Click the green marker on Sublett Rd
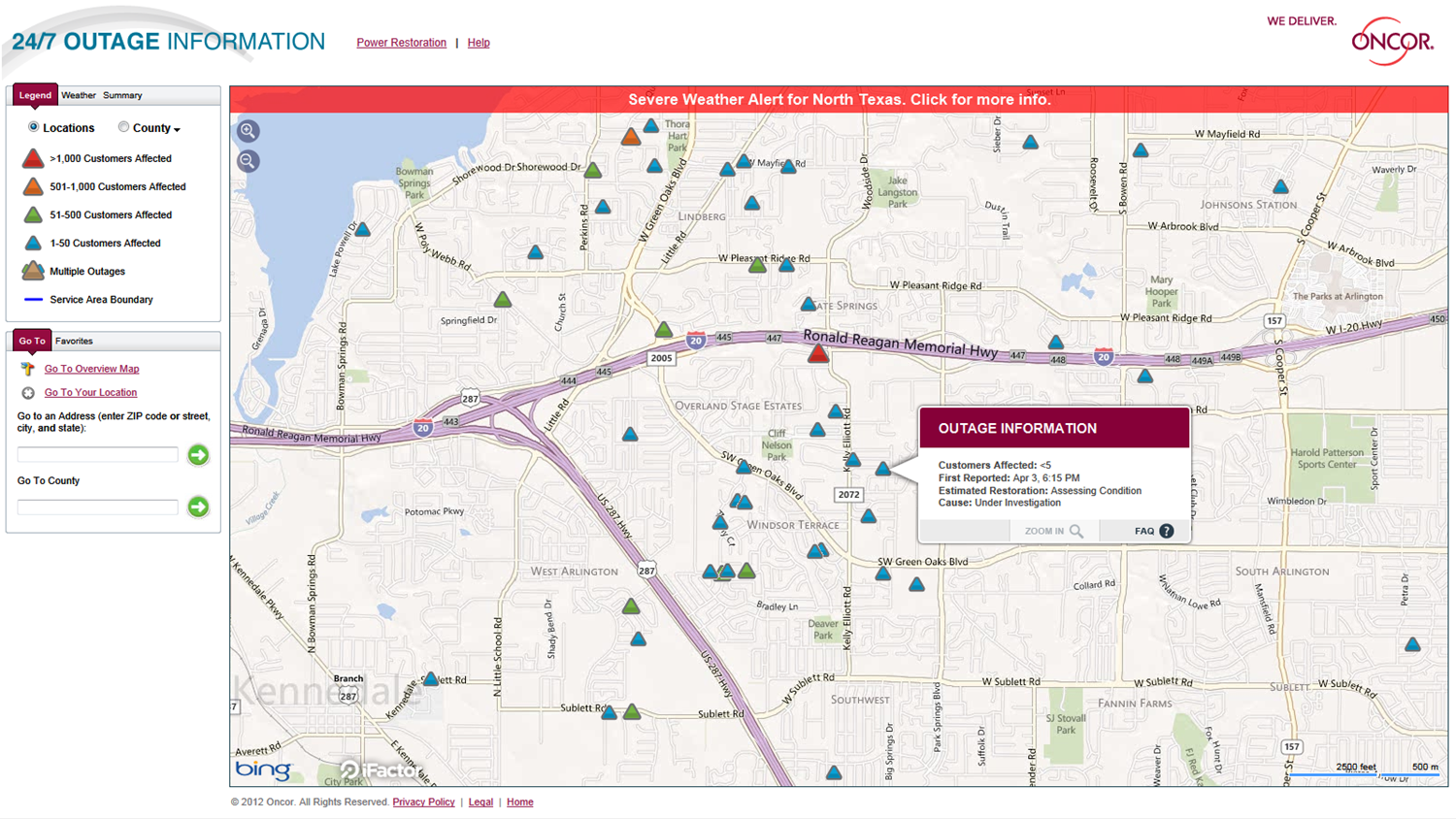 pyautogui.click(x=631, y=712)
